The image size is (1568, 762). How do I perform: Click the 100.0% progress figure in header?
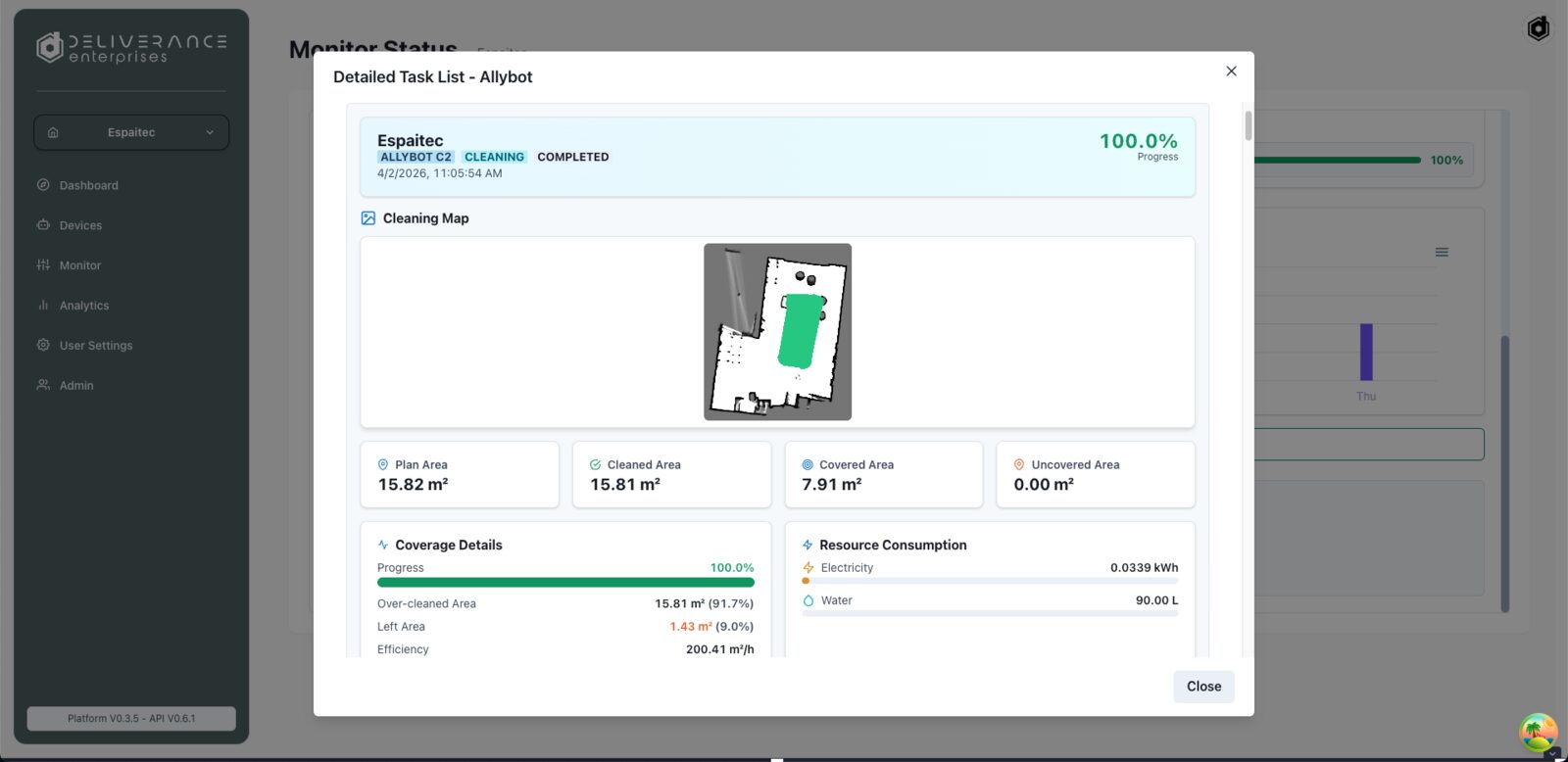1139,141
